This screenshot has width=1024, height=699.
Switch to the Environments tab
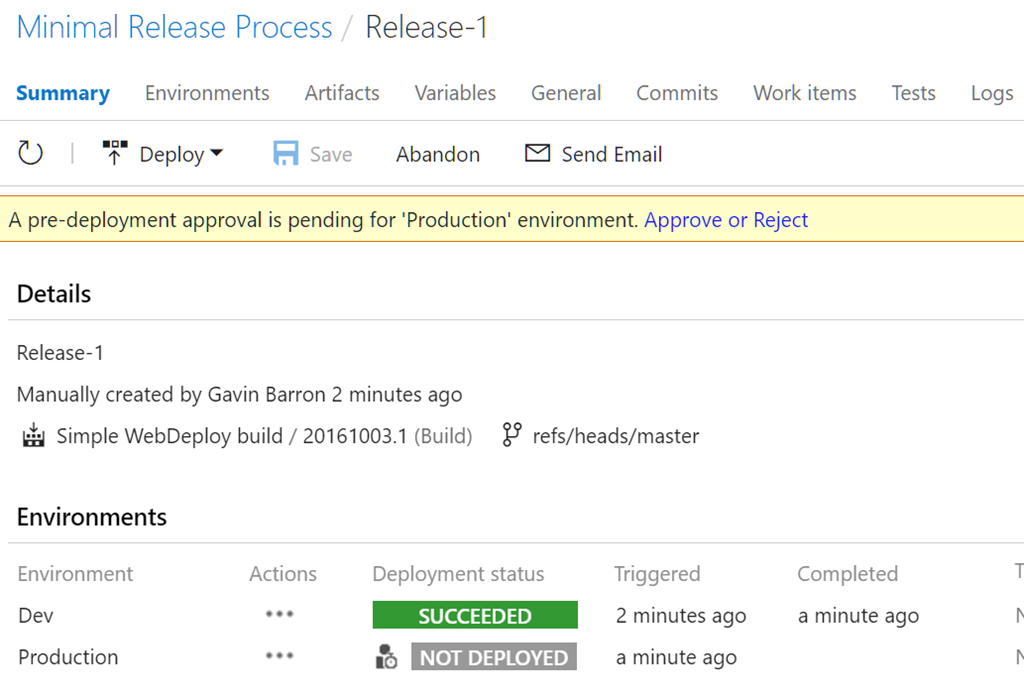207,93
